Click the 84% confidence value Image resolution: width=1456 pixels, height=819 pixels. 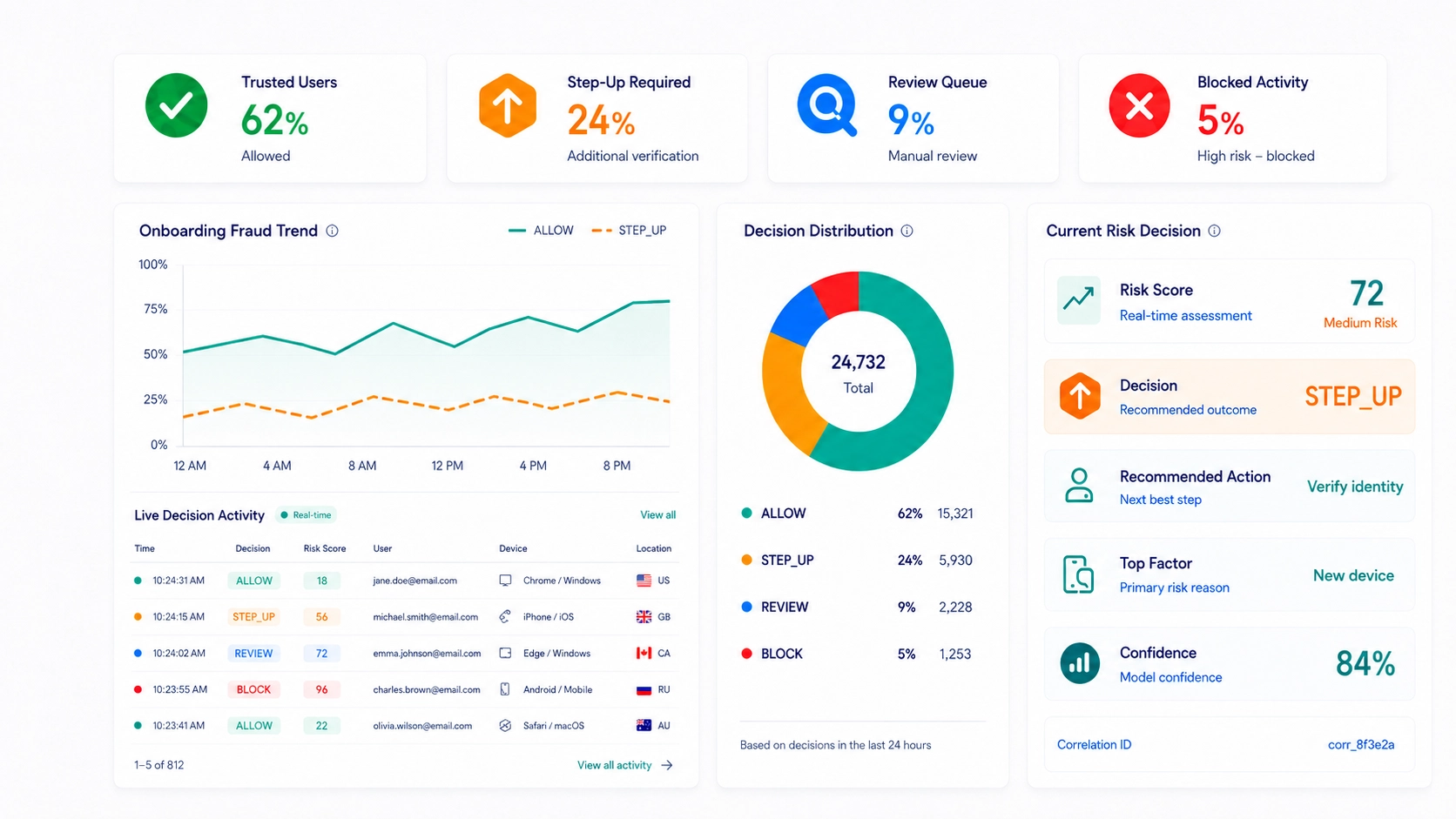[x=1365, y=664]
